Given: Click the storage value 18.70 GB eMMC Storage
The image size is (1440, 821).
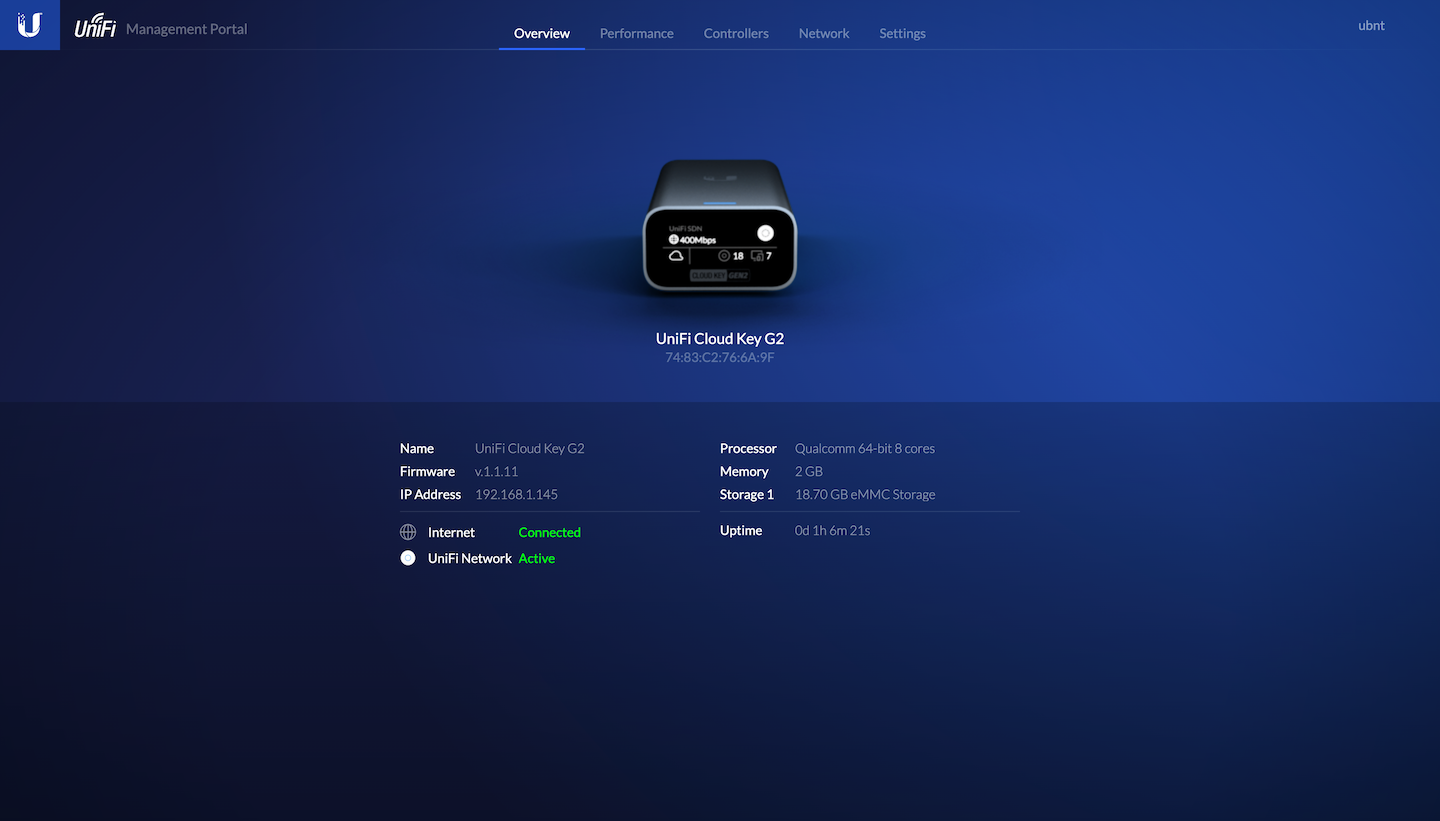Looking at the screenshot, I should click(865, 494).
